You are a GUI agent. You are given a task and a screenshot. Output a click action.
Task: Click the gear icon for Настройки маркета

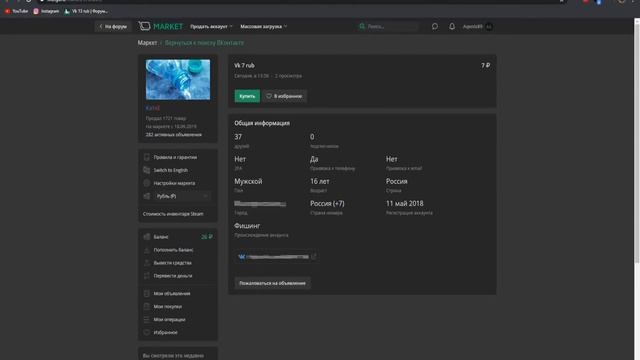pyautogui.click(x=147, y=183)
